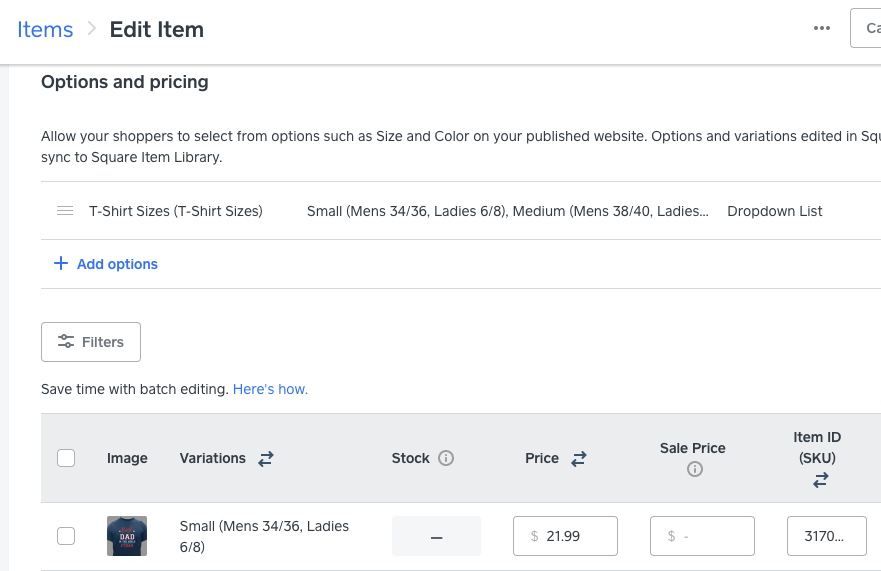881x571 pixels.
Task: Click the swap icon next to Price
Action: pyautogui.click(x=579, y=458)
